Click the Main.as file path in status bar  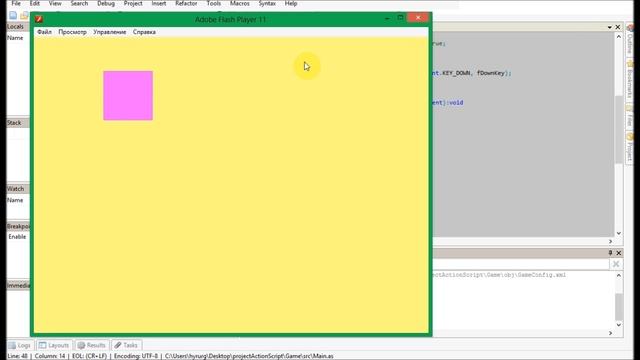249,356
